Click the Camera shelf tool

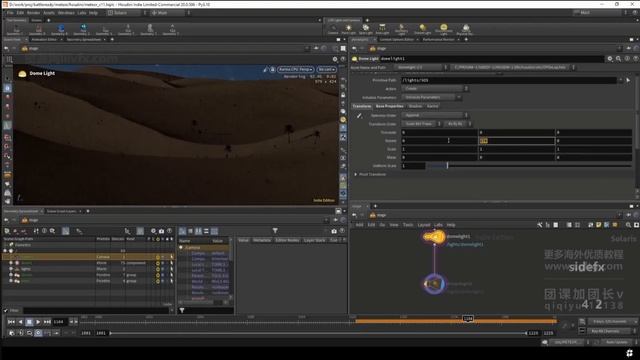tap(333, 29)
